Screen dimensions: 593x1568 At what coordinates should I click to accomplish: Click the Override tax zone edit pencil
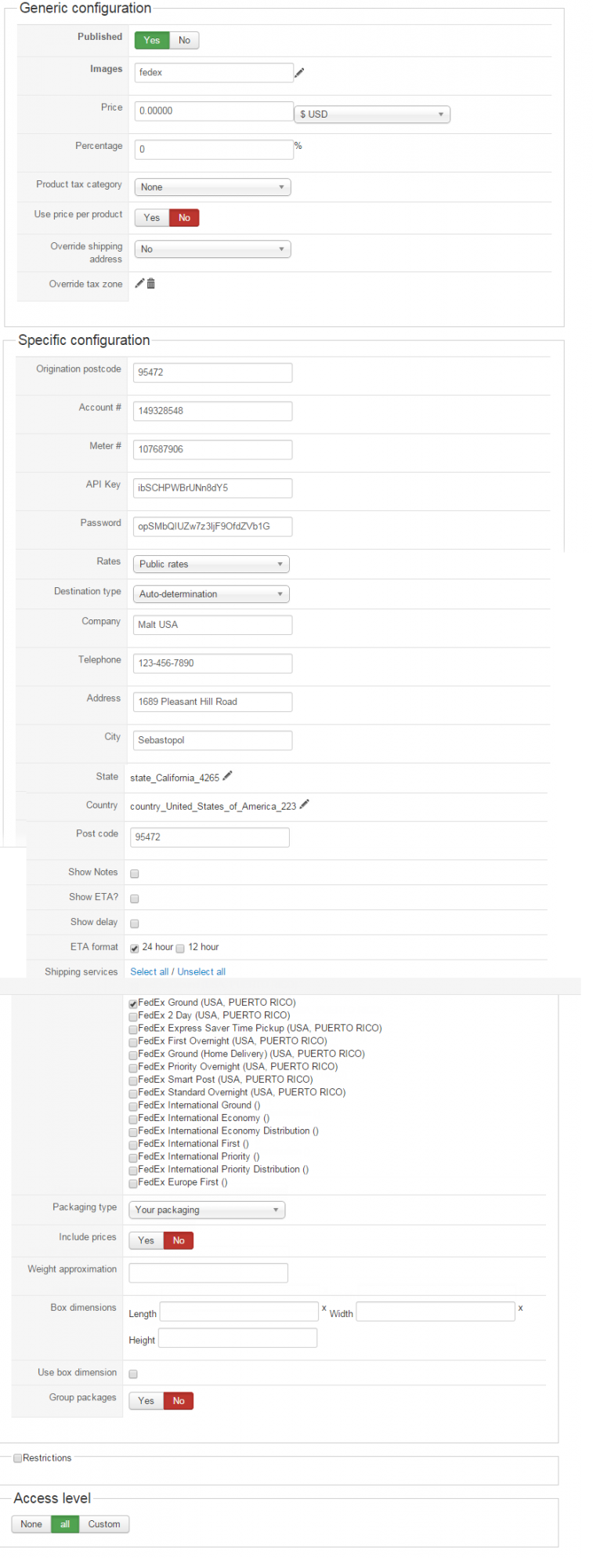click(x=139, y=283)
